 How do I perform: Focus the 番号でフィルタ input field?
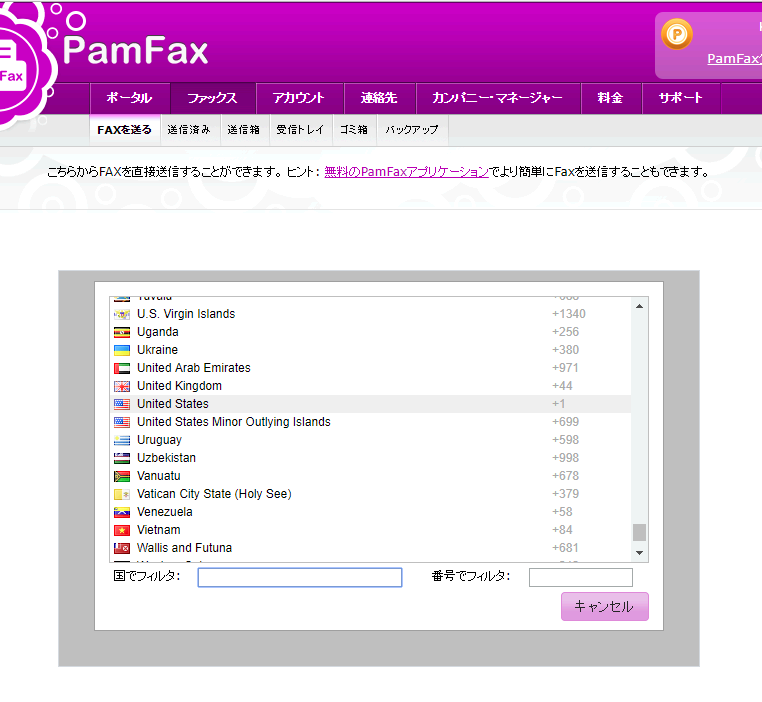tap(580, 577)
